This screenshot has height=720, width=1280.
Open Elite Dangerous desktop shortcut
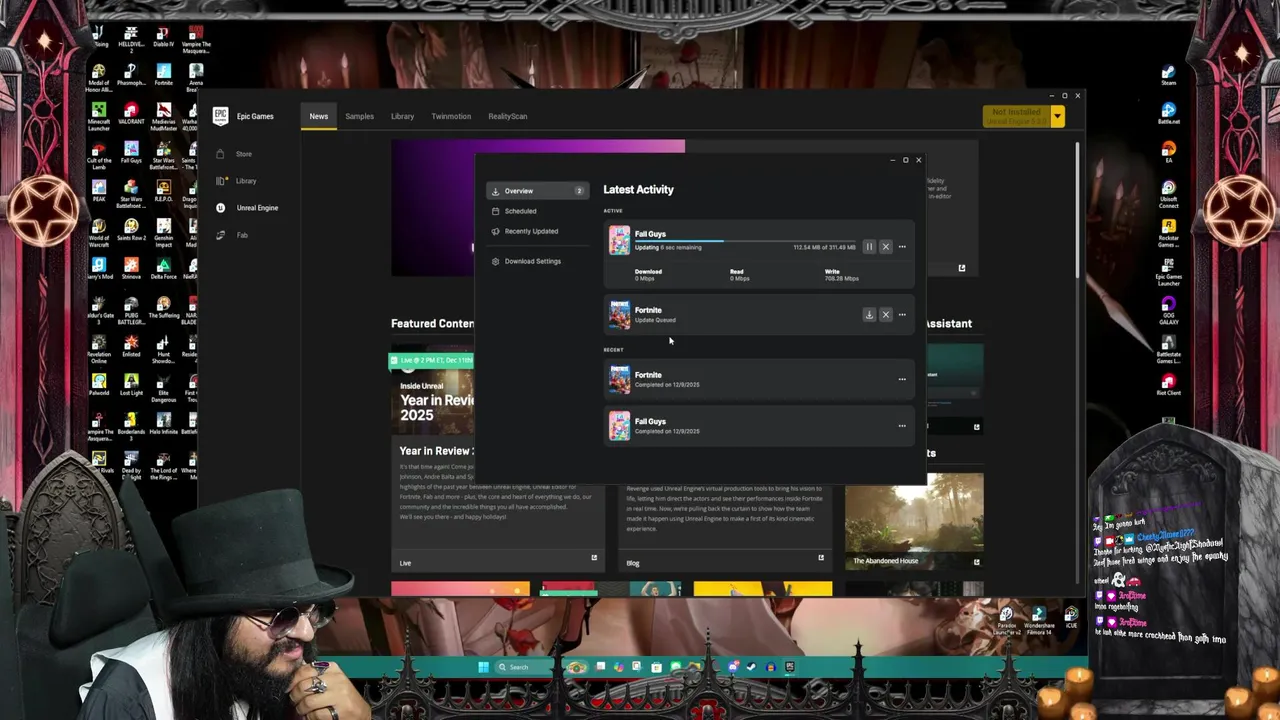click(162, 387)
